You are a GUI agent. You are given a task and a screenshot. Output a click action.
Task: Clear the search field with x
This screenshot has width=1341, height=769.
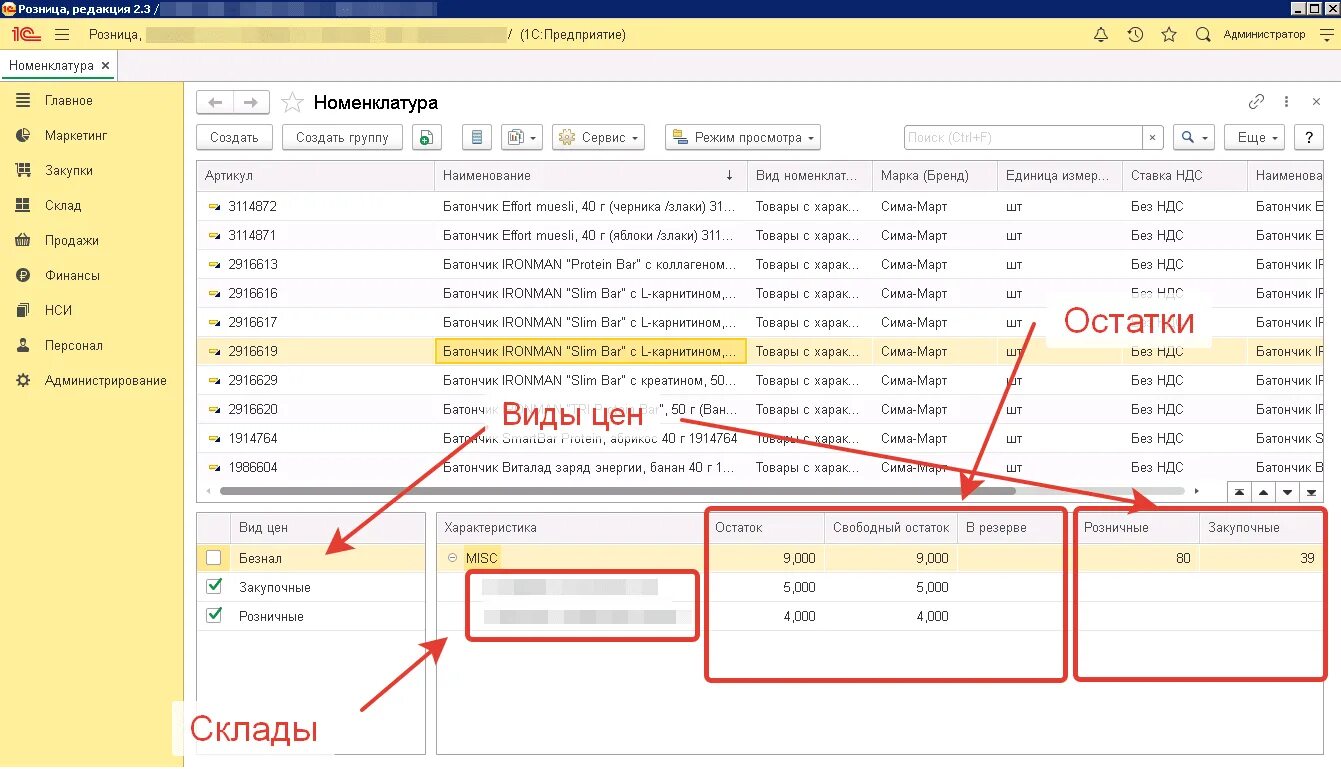pos(1153,138)
